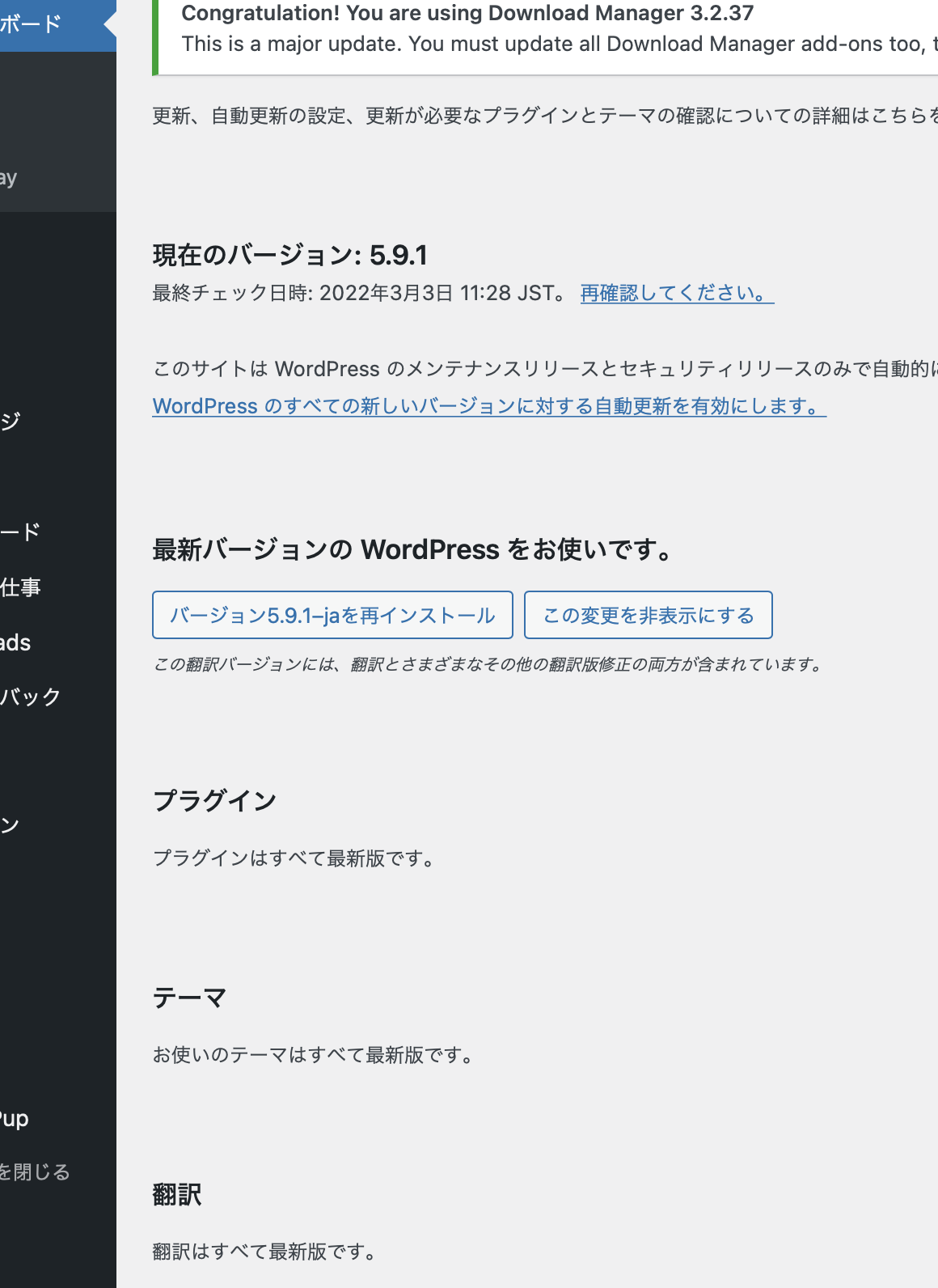Click the 最新バージョンの WordPress をお使いです heading
The height and width of the screenshot is (1288, 938).
412,550
